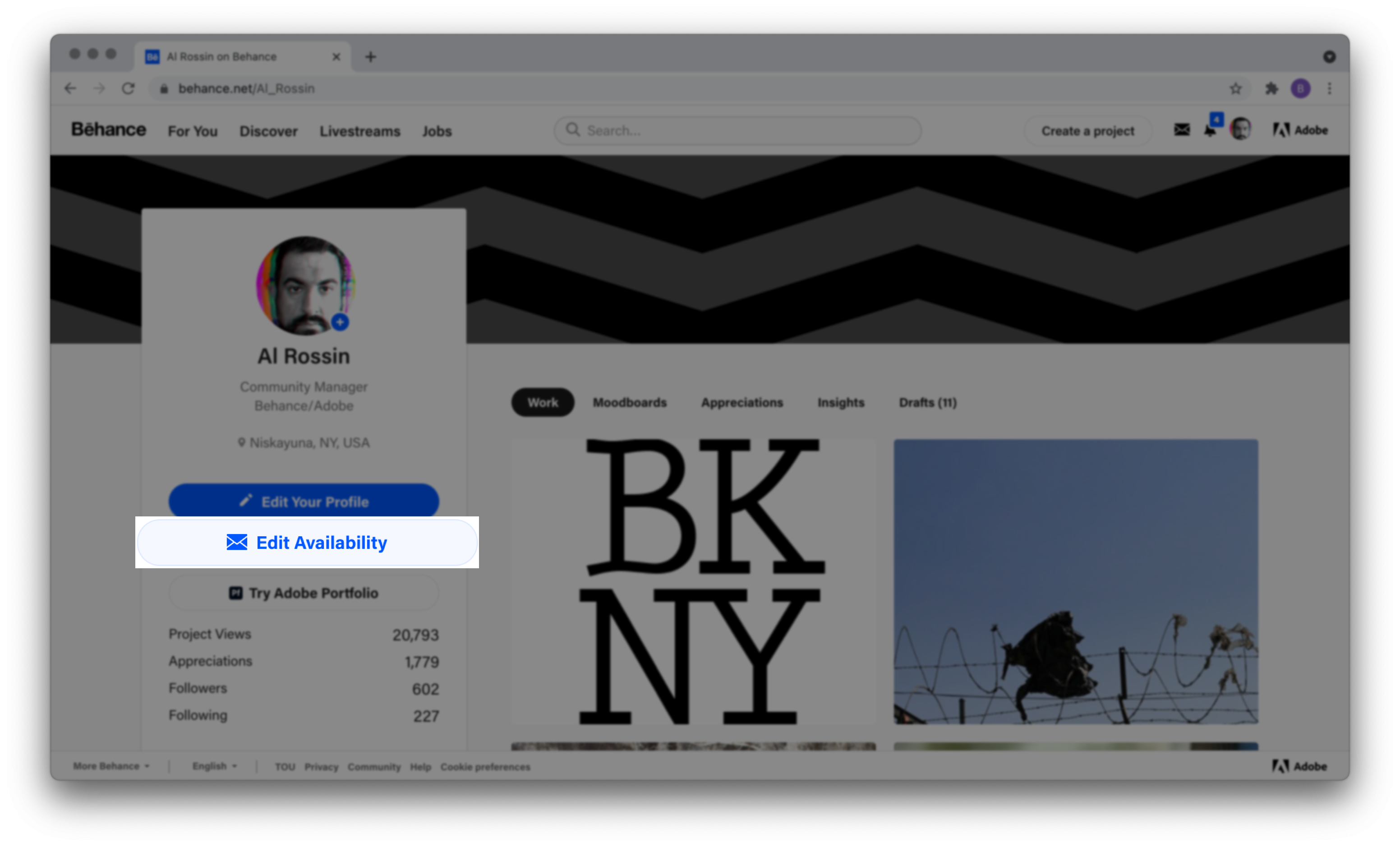Click the Following count 227

[x=426, y=716]
